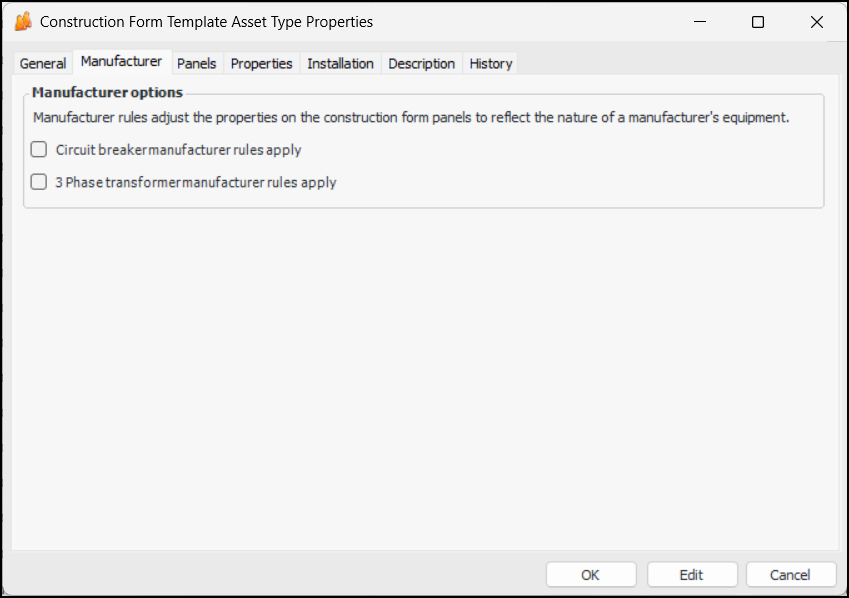Go to the Properties tab

pyautogui.click(x=262, y=63)
